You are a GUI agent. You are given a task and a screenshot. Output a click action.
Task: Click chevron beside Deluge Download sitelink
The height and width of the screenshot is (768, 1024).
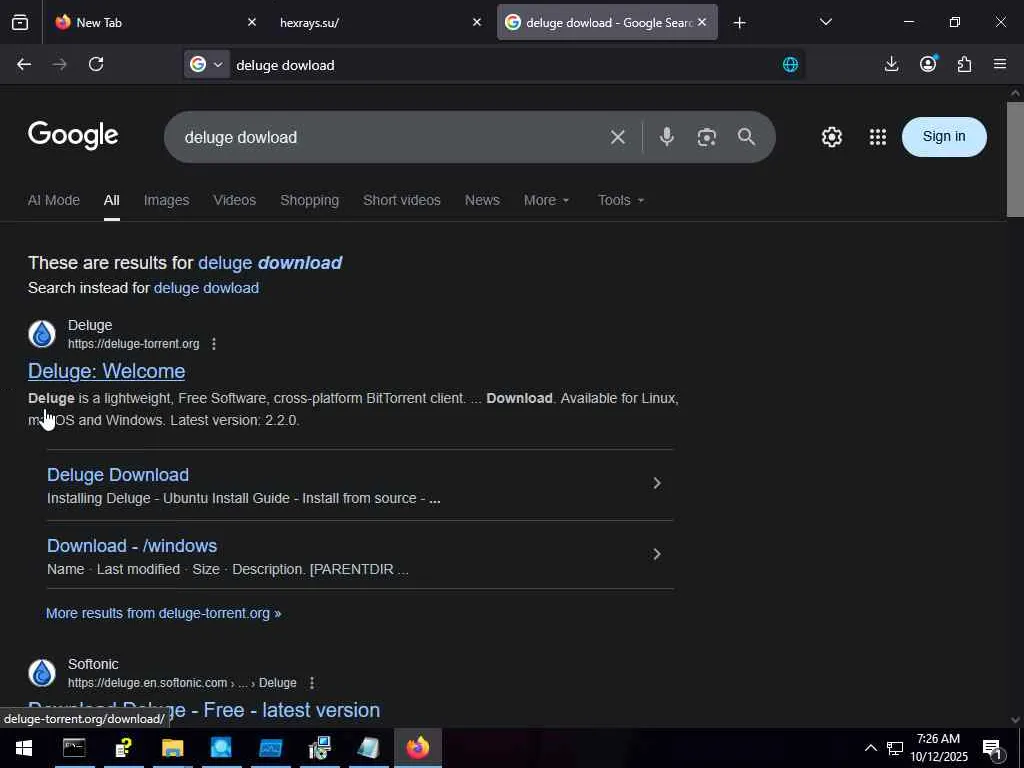[x=657, y=483]
